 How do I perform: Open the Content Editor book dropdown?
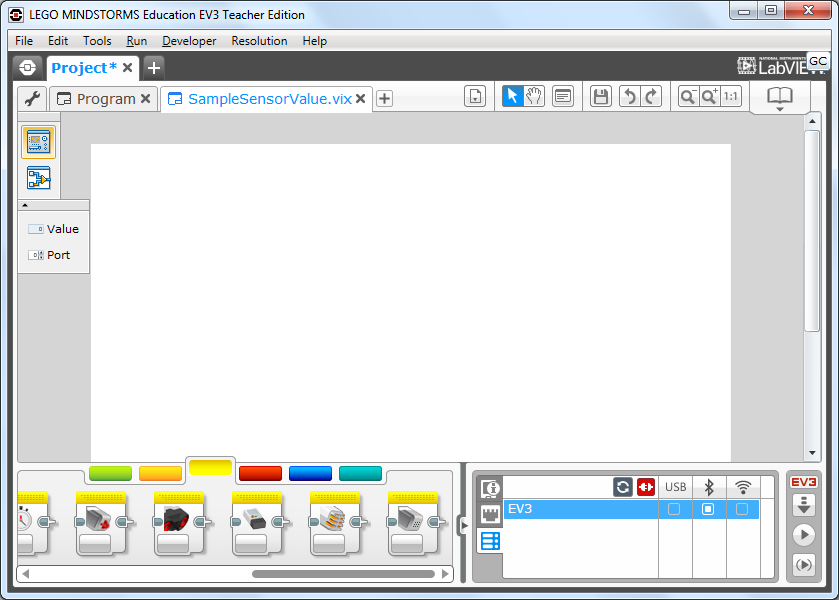pos(780,98)
